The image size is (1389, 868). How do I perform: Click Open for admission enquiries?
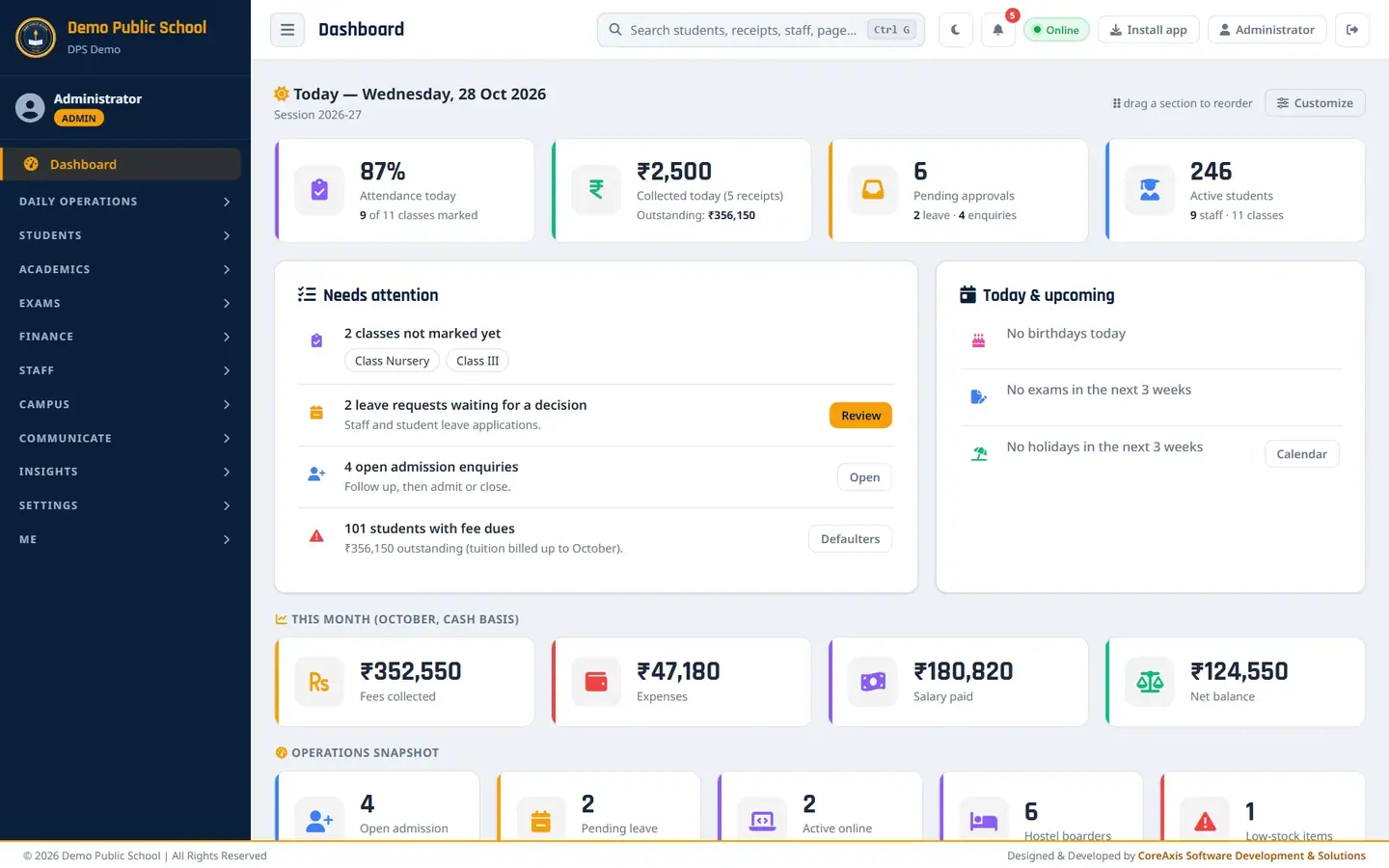point(864,477)
